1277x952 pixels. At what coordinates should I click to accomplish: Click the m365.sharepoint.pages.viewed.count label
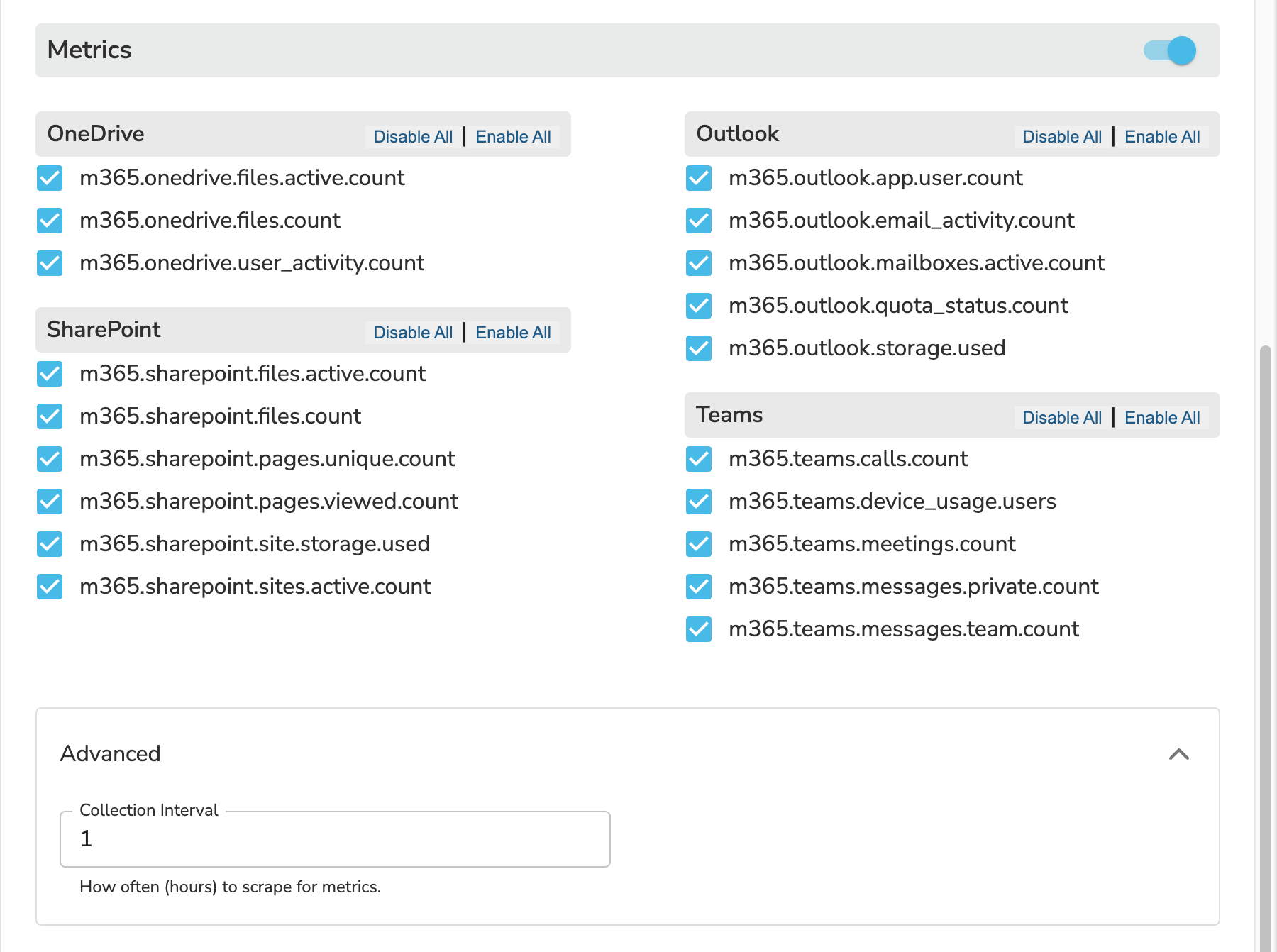click(269, 502)
